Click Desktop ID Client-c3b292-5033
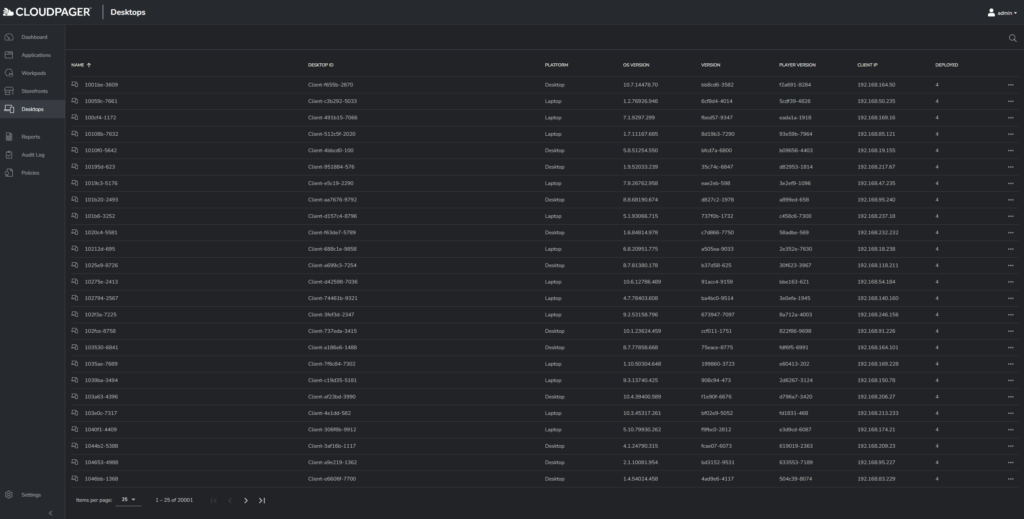Image resolution: width=1024 pixels, height=519 pixels. tap(332, 101)
